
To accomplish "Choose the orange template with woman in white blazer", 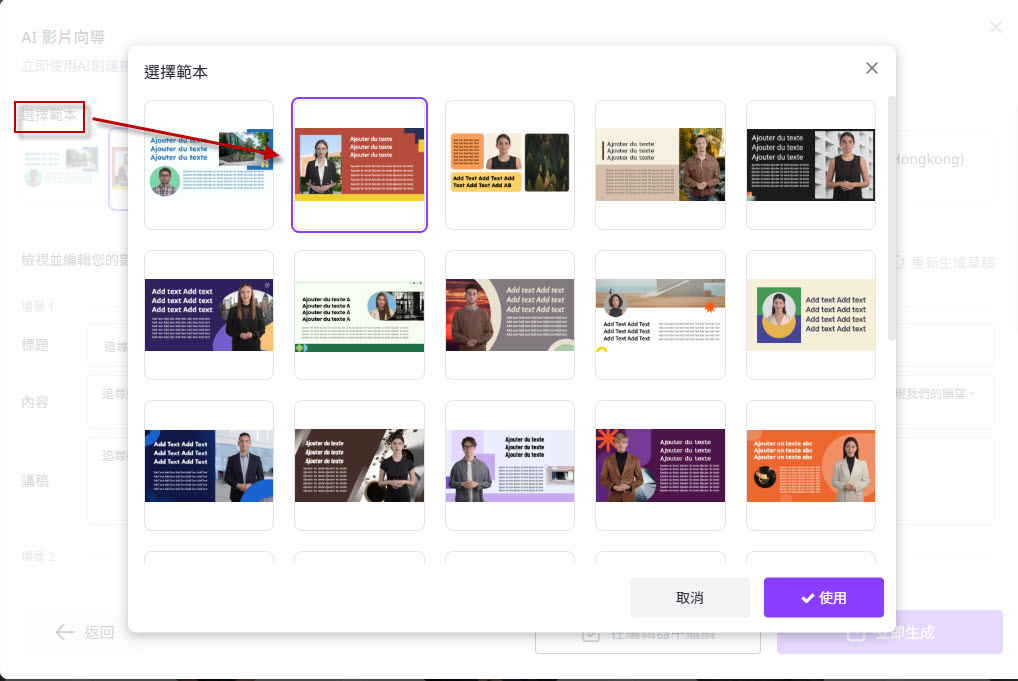I will pyautogui.click(x=811, y=465).
